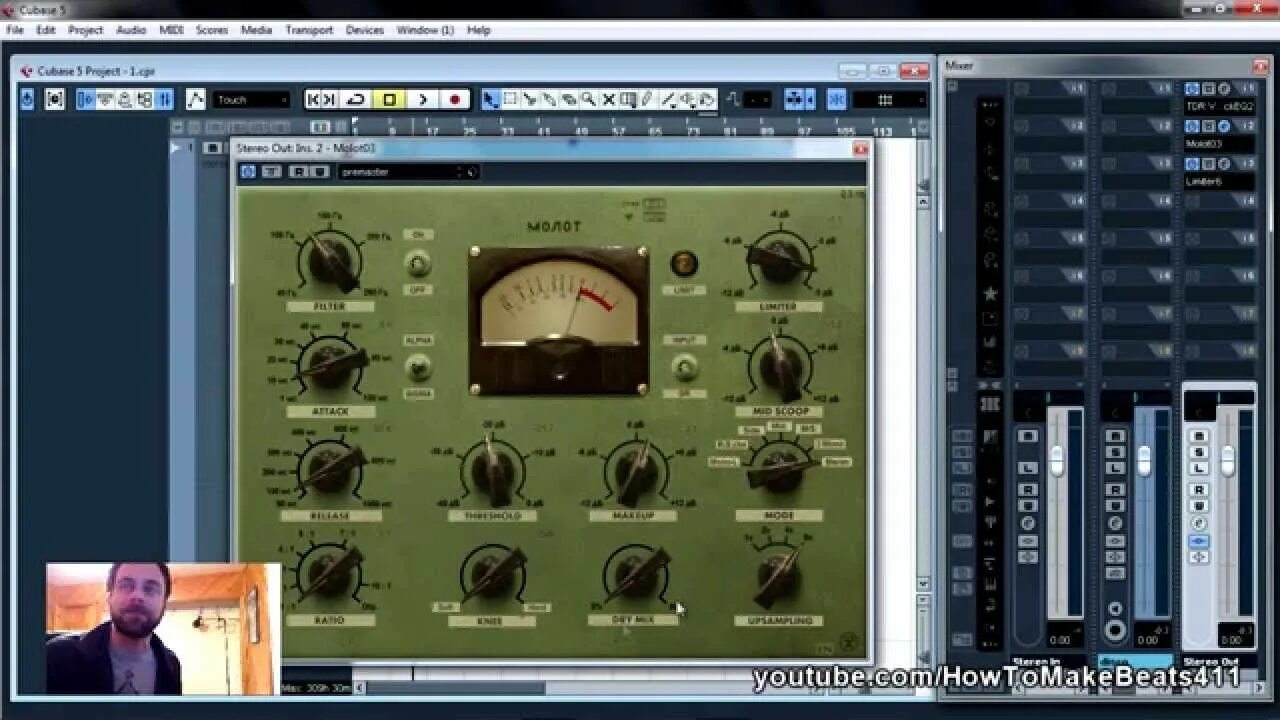Select the Line tool
Viewport: 1280px width, 720px height.
(x=667, y=99)
